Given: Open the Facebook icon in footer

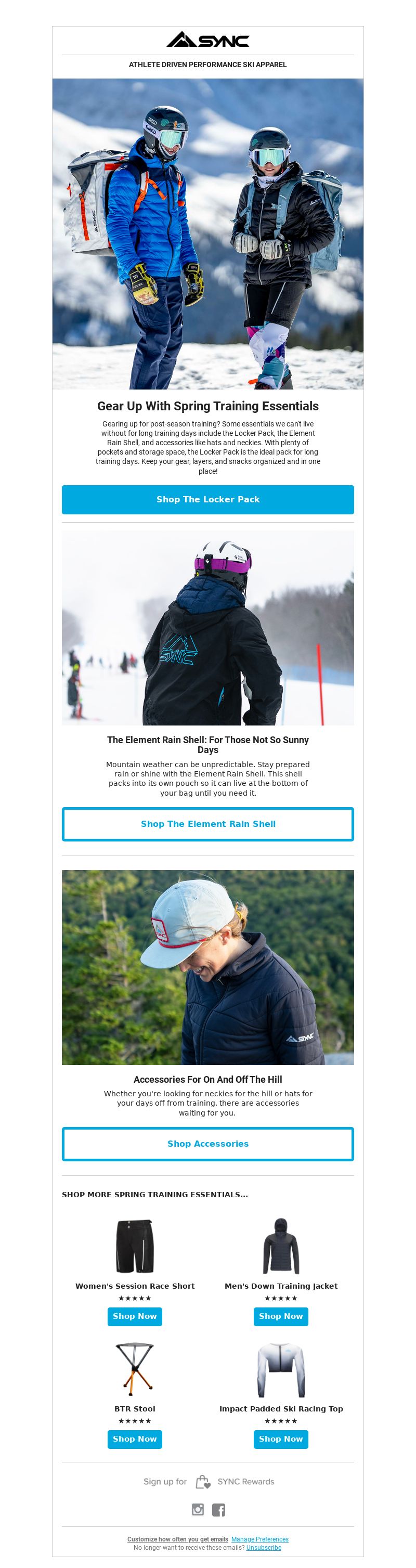Looking at the screenshot, I should point(218,1509).
